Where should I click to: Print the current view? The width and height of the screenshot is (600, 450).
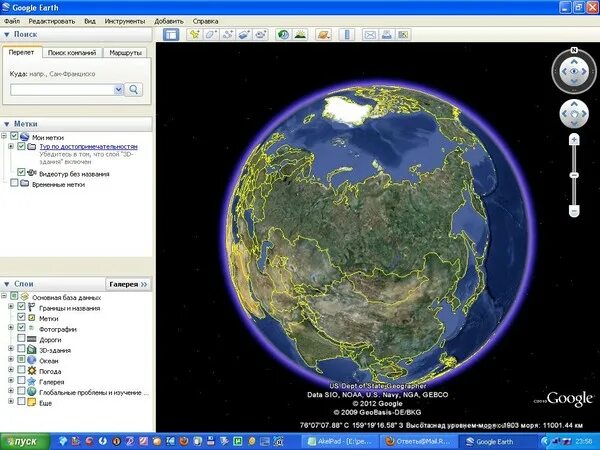click(x=386, y=35)
